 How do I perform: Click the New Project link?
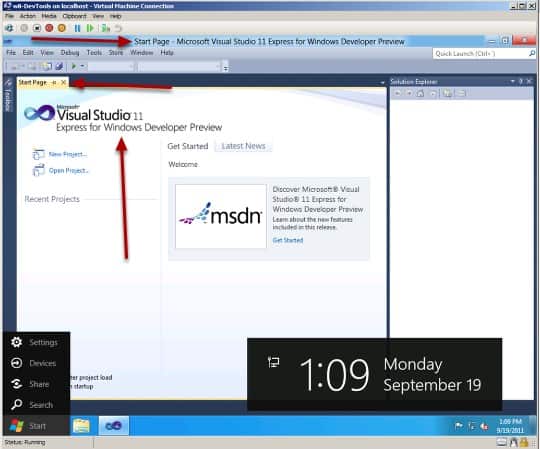(68, 154)
